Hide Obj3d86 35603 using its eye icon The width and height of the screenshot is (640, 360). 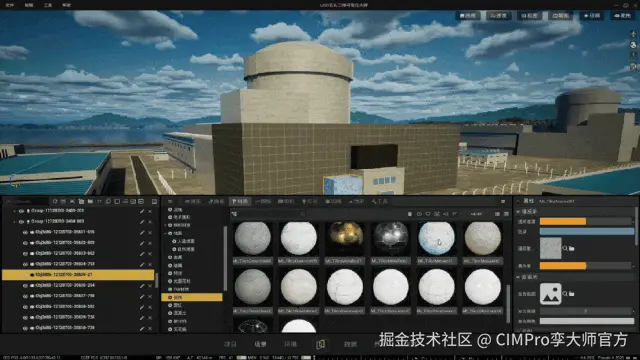[25, 253]
